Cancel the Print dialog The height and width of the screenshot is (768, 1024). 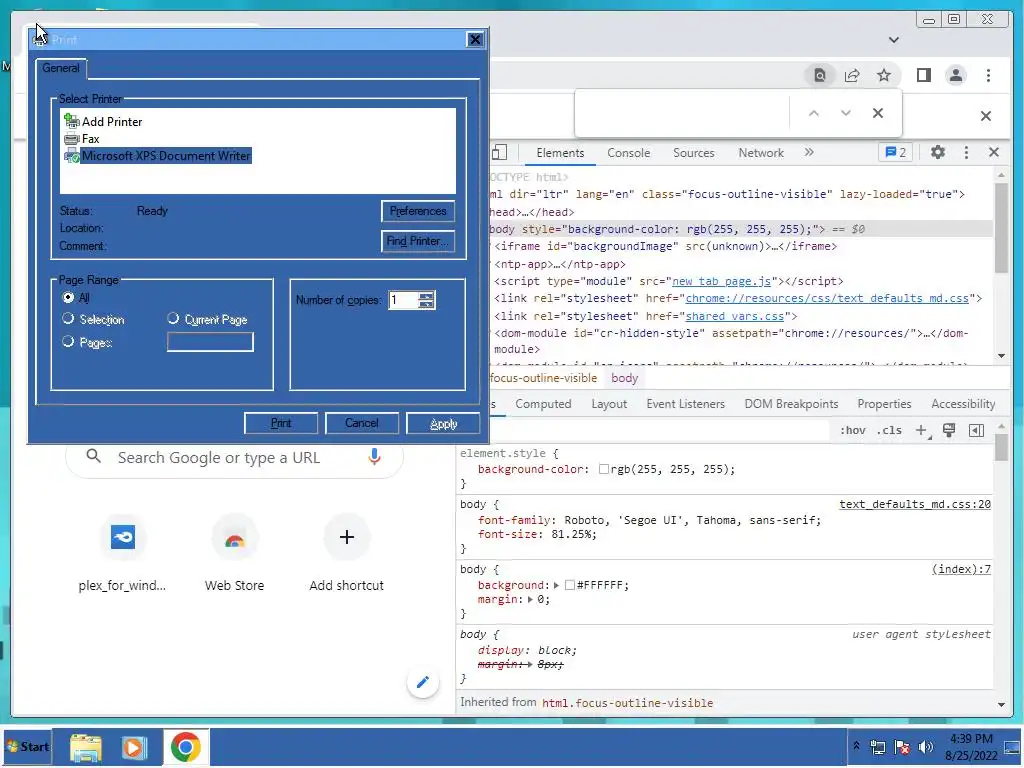(x=362, y=423)
